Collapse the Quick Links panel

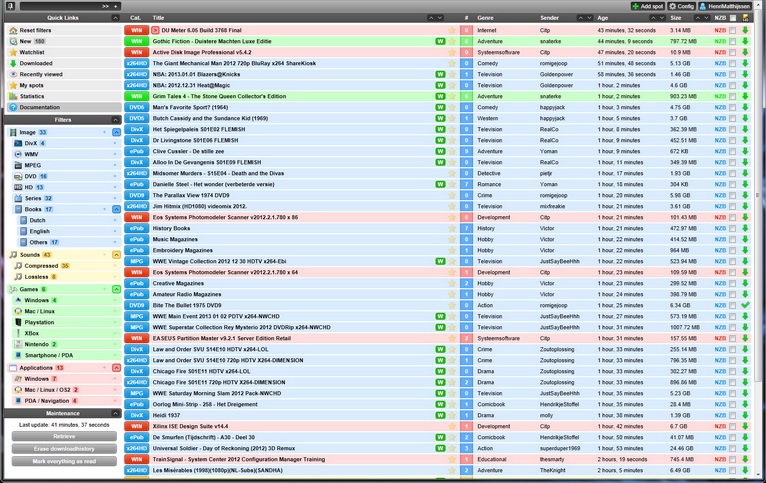coord(116,18)
